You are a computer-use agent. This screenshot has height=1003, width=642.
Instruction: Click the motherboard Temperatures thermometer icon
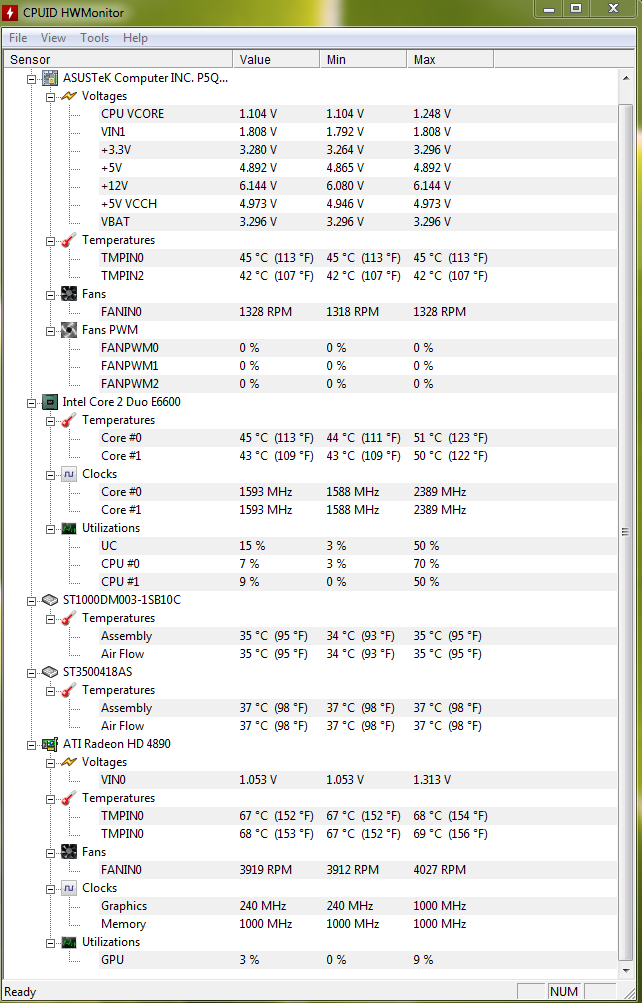[x=69, y=241]
